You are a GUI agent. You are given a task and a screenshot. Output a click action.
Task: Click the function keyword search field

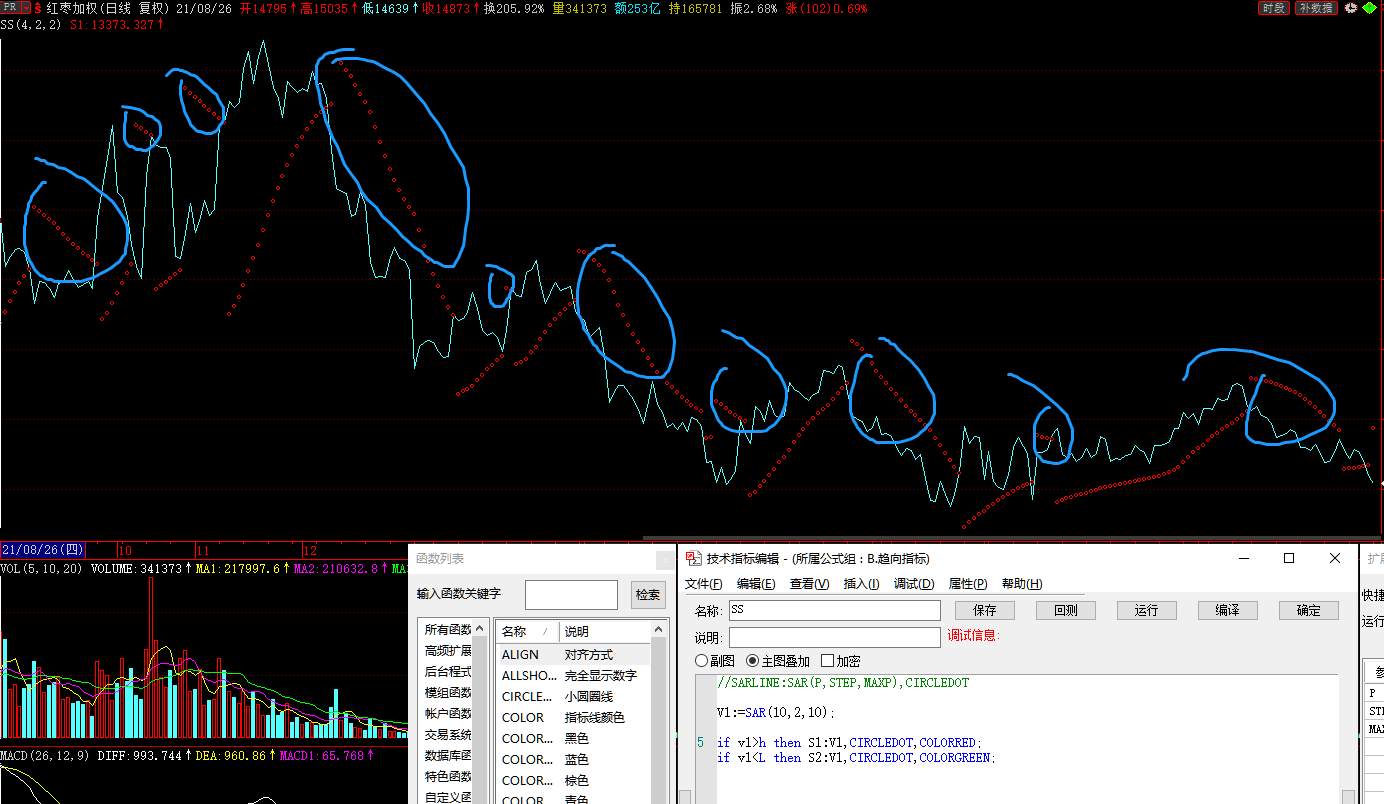coord(571,595)
